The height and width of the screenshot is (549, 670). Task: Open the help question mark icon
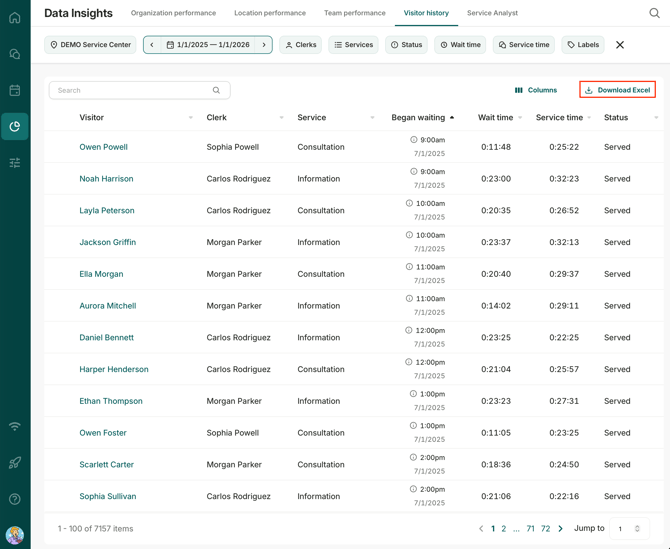(x=15, y=499)
